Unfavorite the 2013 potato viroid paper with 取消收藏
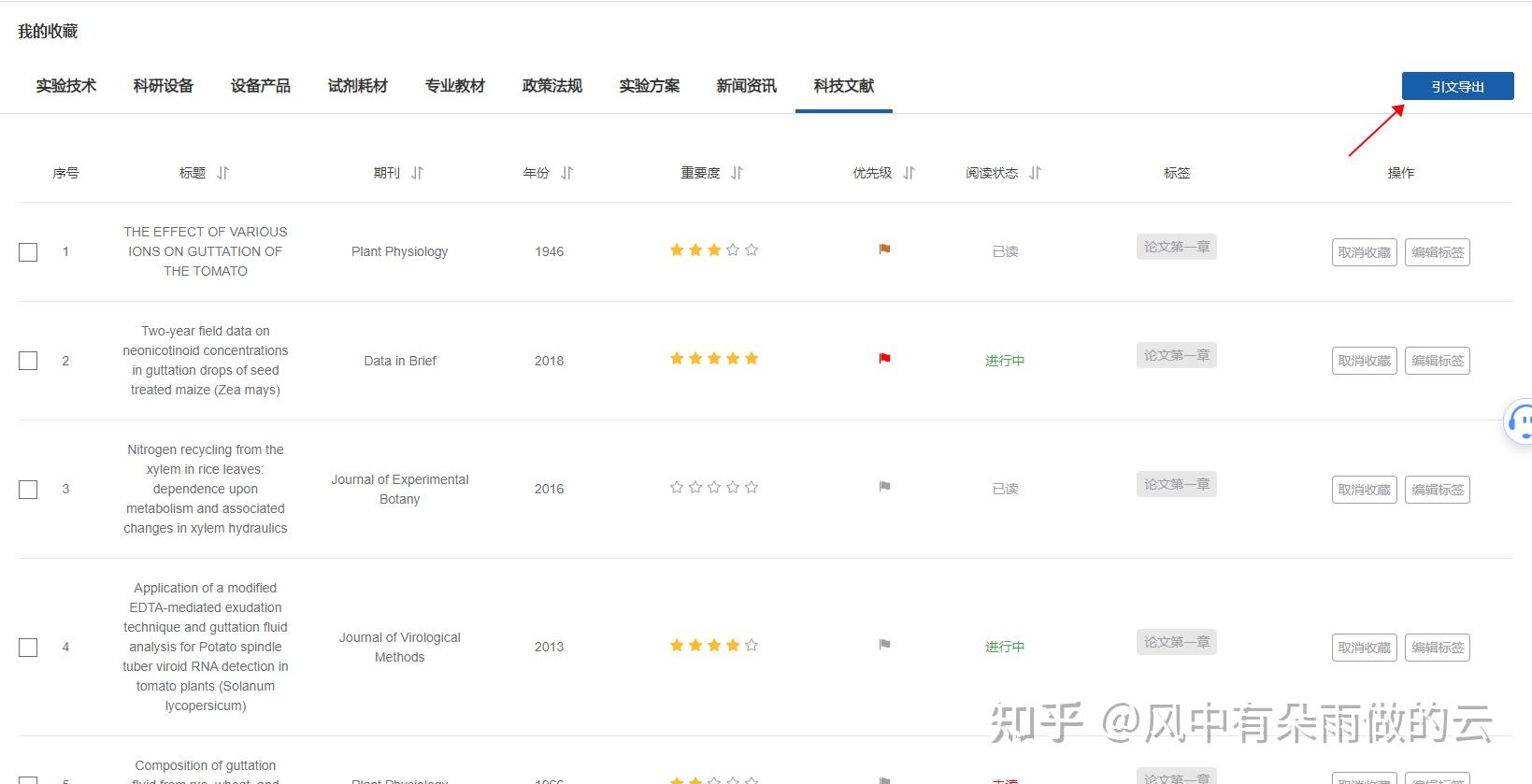 (1365, 648)
